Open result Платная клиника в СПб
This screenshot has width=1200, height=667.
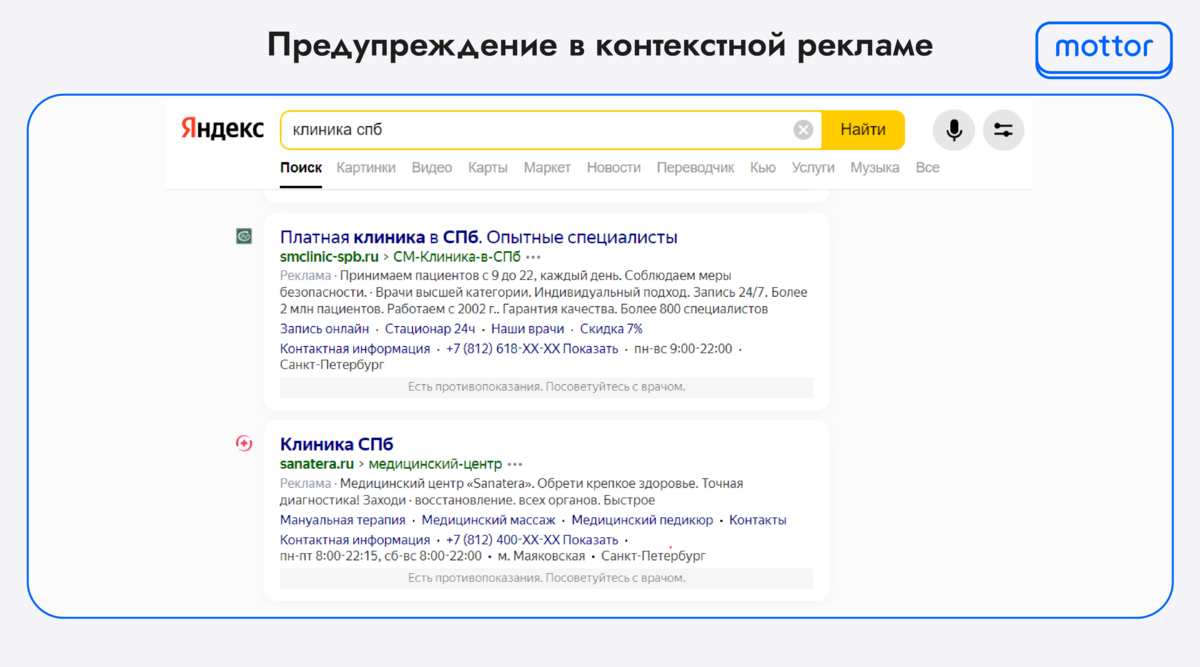[479, 237]
